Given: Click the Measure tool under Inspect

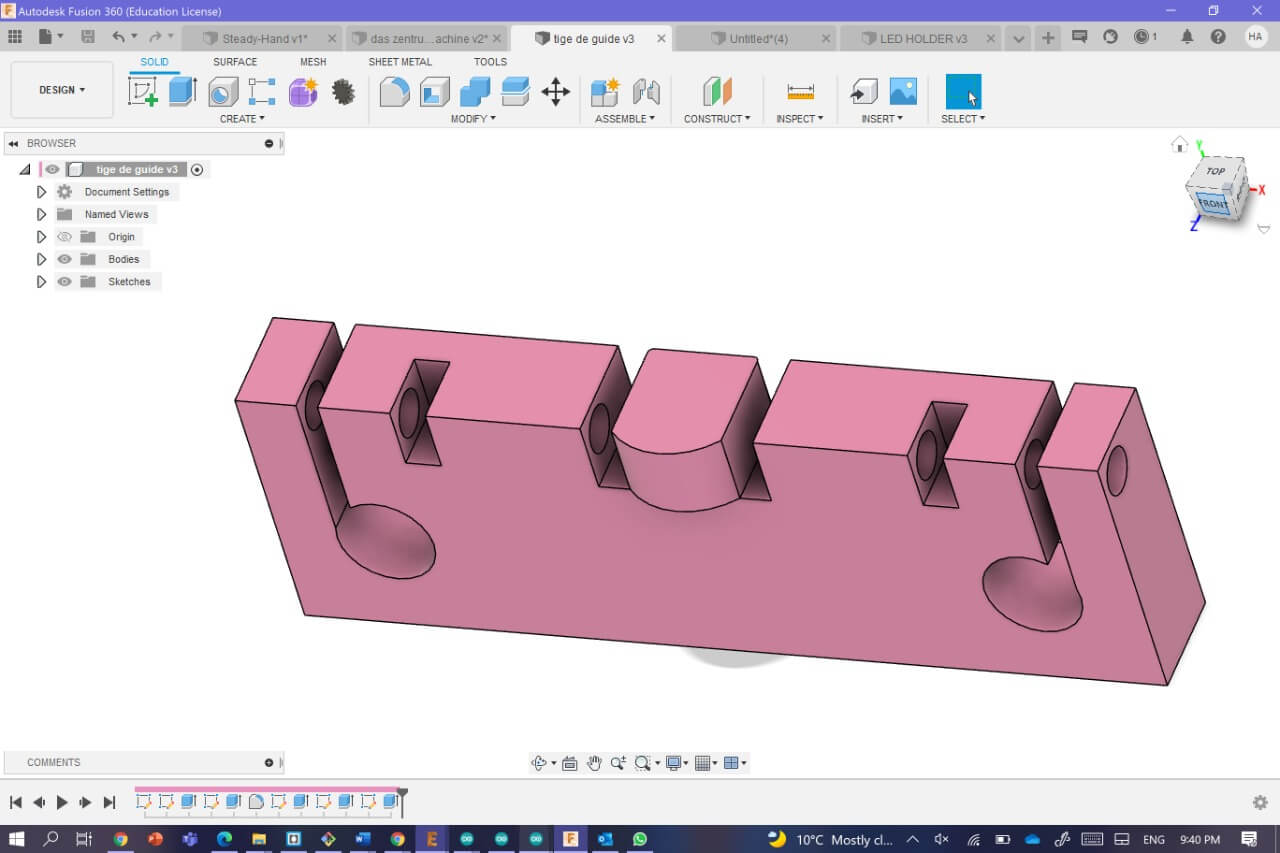Looking at the screenshot, I should [800, 92].
